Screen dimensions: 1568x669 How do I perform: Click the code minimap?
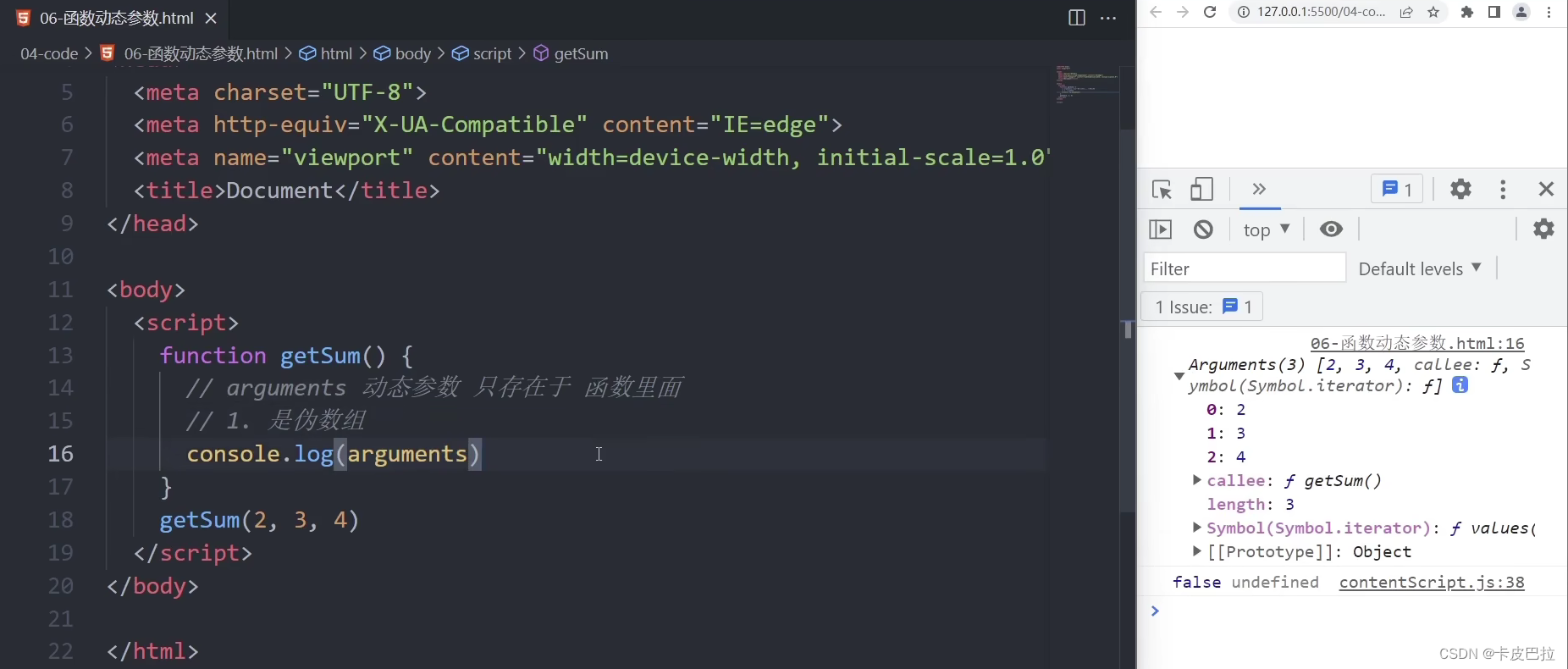1087,85
